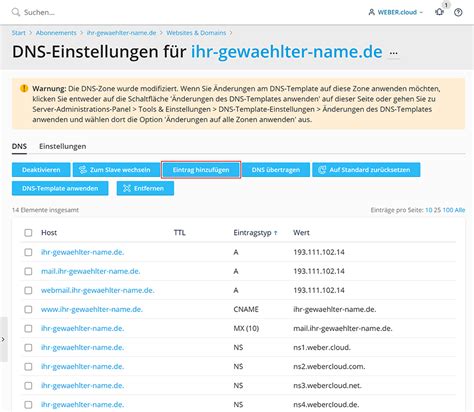
Task: Click DNS-Template anwenden button
Action: pos(60,188)
